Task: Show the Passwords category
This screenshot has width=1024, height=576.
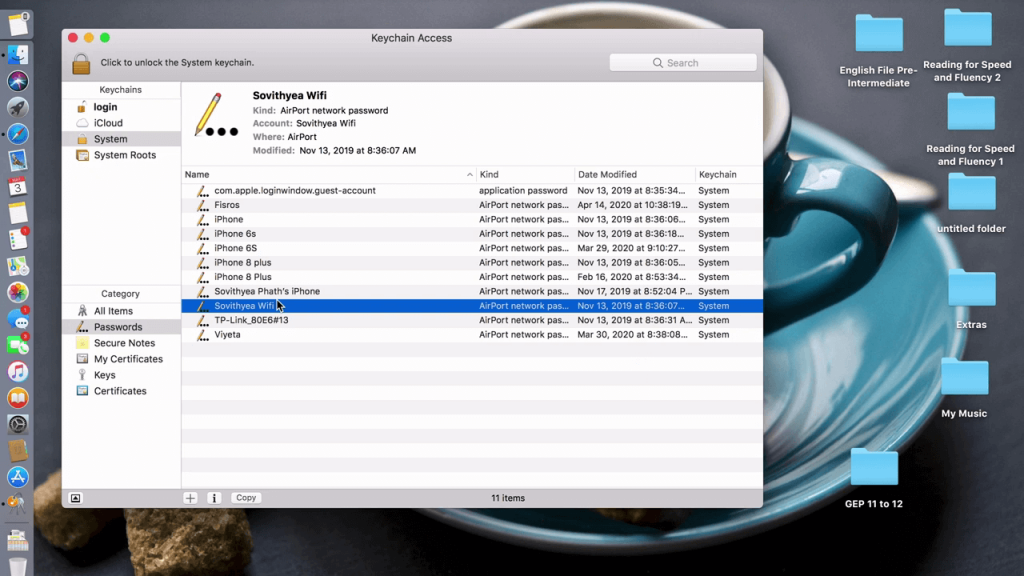Action: click(x=118, y=327)
